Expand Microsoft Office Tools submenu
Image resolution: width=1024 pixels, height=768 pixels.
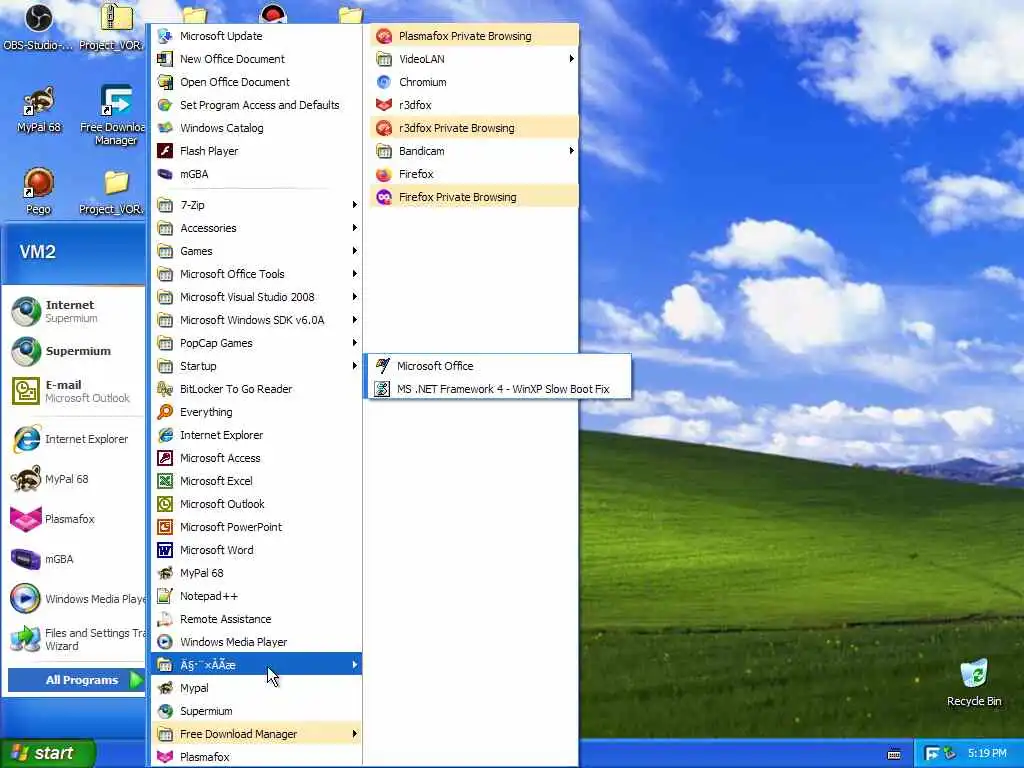tap(257, 274)
